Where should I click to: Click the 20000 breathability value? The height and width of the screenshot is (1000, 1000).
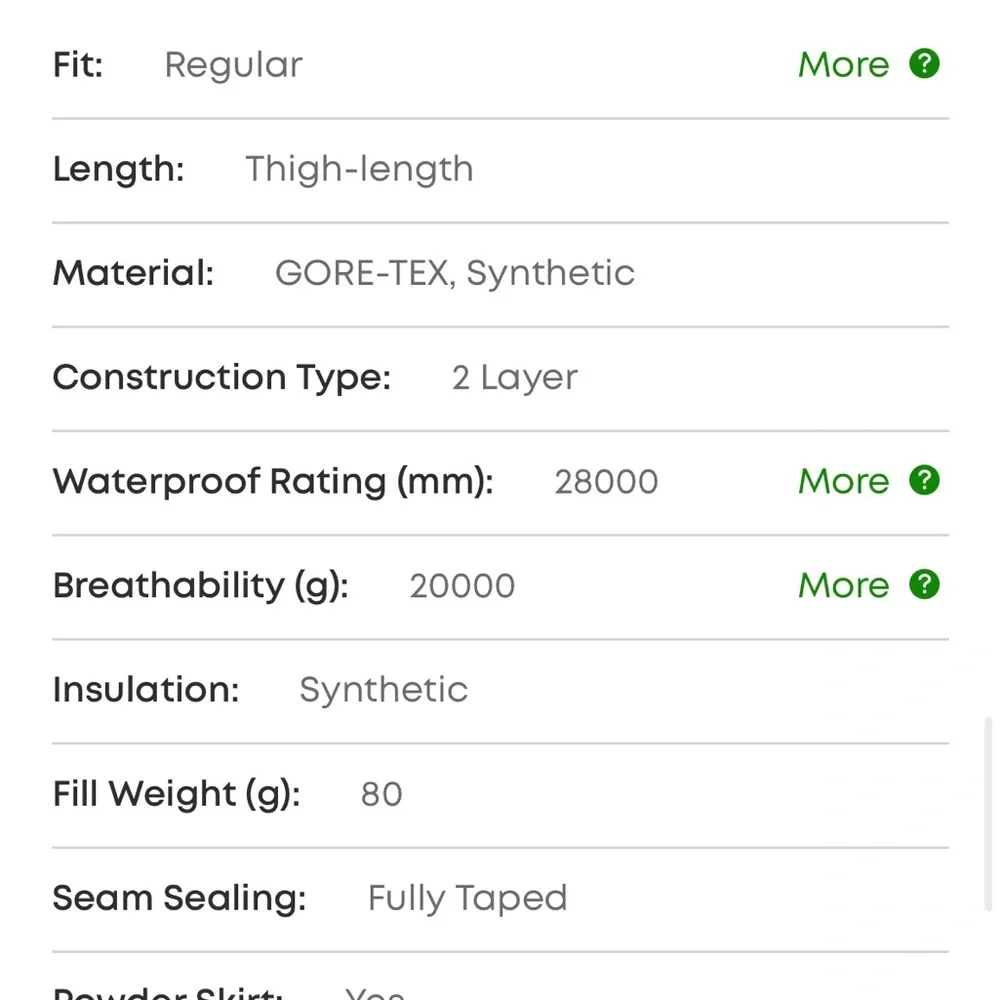coord(462,586)
